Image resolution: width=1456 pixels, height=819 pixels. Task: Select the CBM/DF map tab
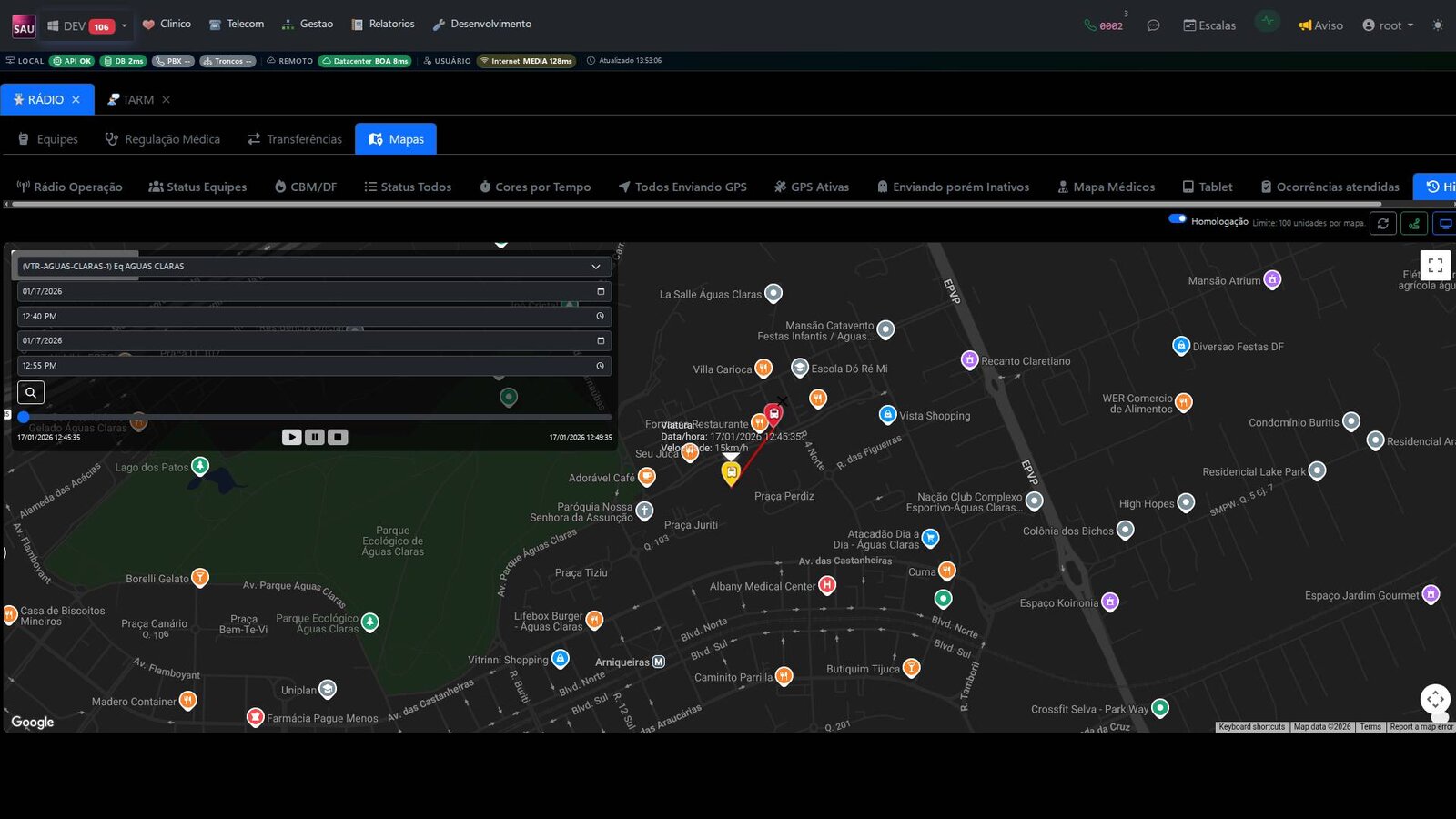pos(306,187)
